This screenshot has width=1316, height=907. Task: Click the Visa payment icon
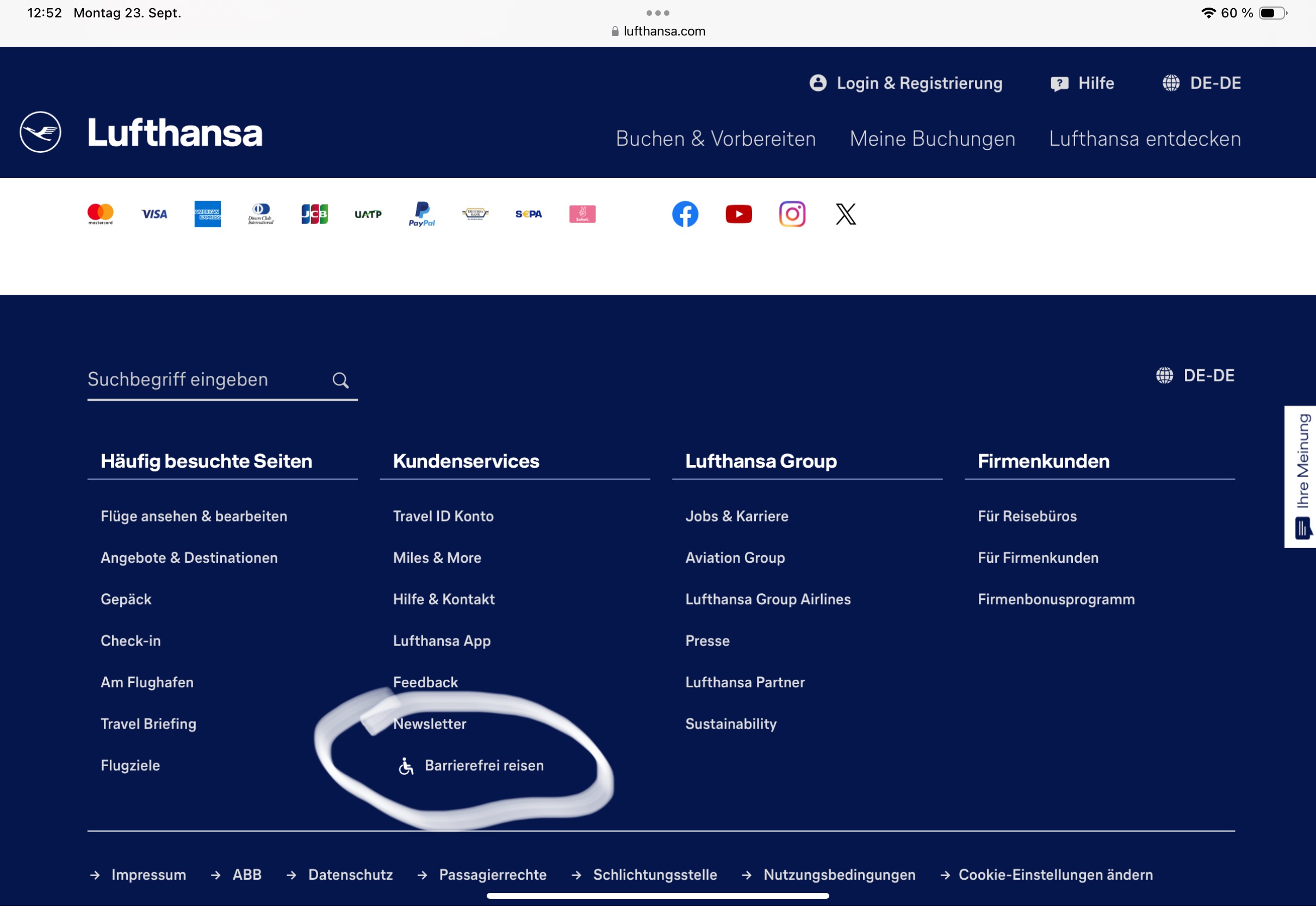(x=154, y=214)
